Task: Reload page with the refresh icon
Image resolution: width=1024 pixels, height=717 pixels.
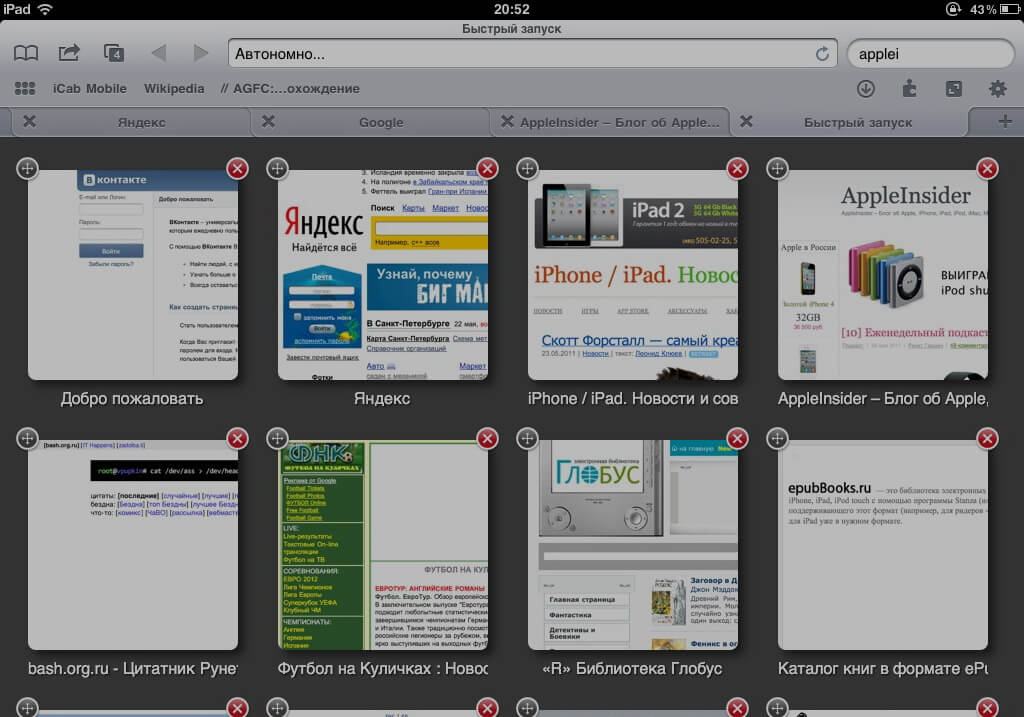Action: point(822,54)
